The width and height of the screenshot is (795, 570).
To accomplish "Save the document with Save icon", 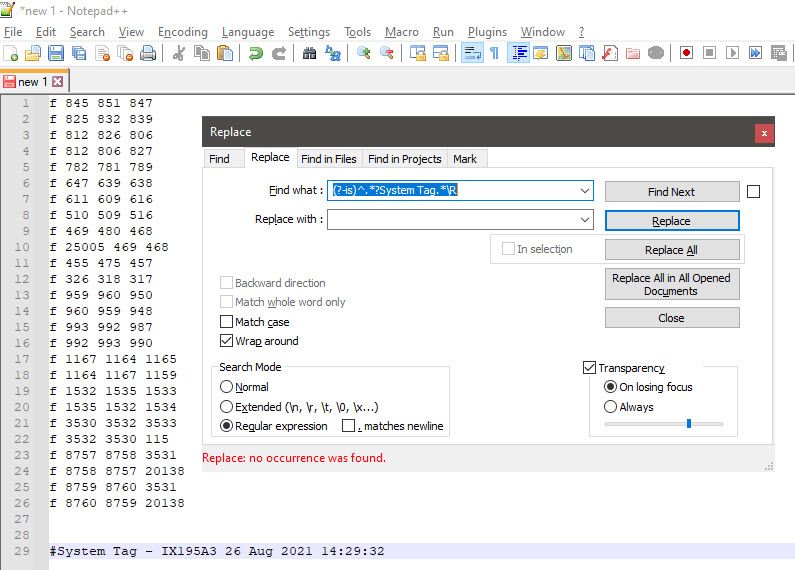I will 56,53.
